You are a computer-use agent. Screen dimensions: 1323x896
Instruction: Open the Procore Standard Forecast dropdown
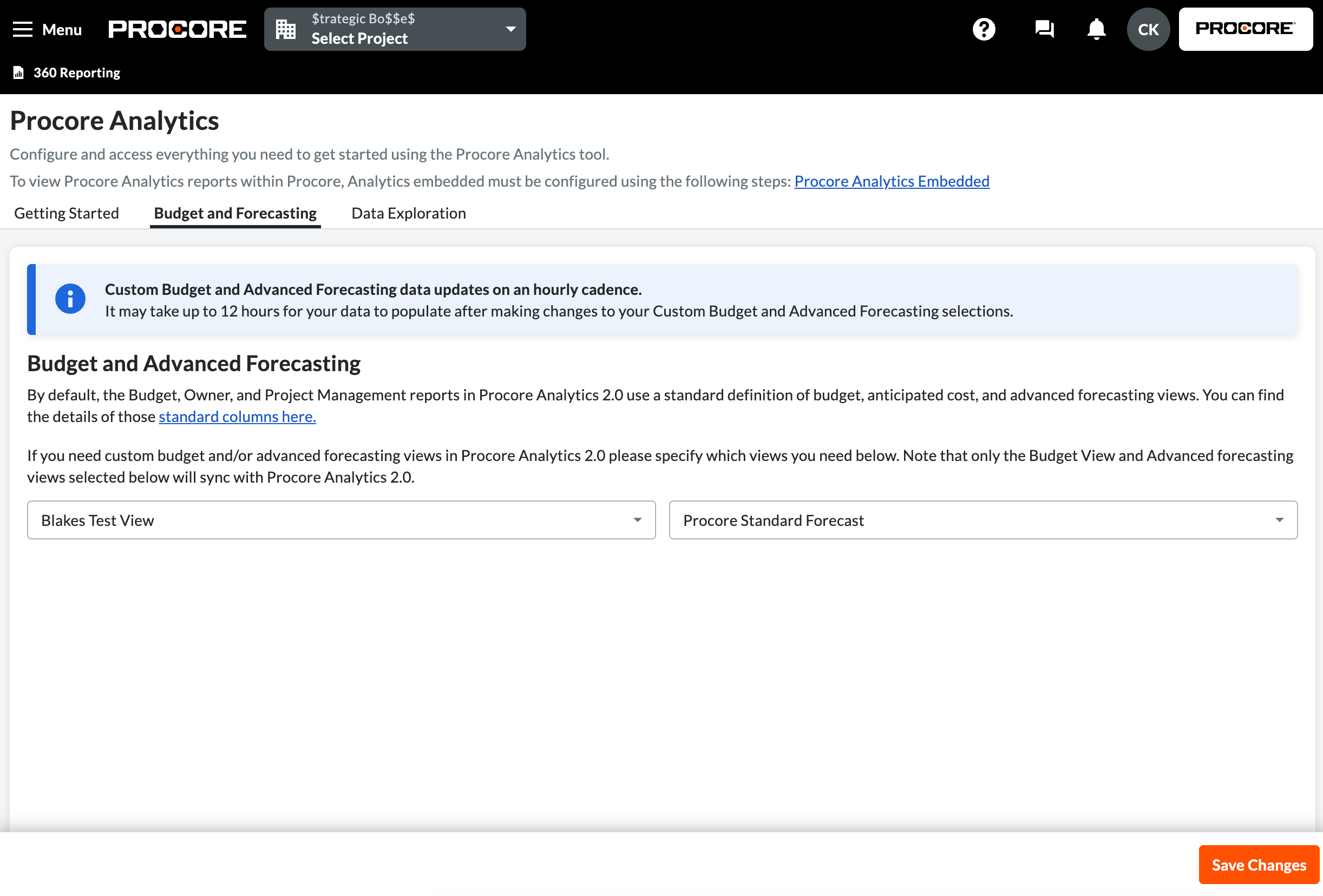tap(983, 520)
